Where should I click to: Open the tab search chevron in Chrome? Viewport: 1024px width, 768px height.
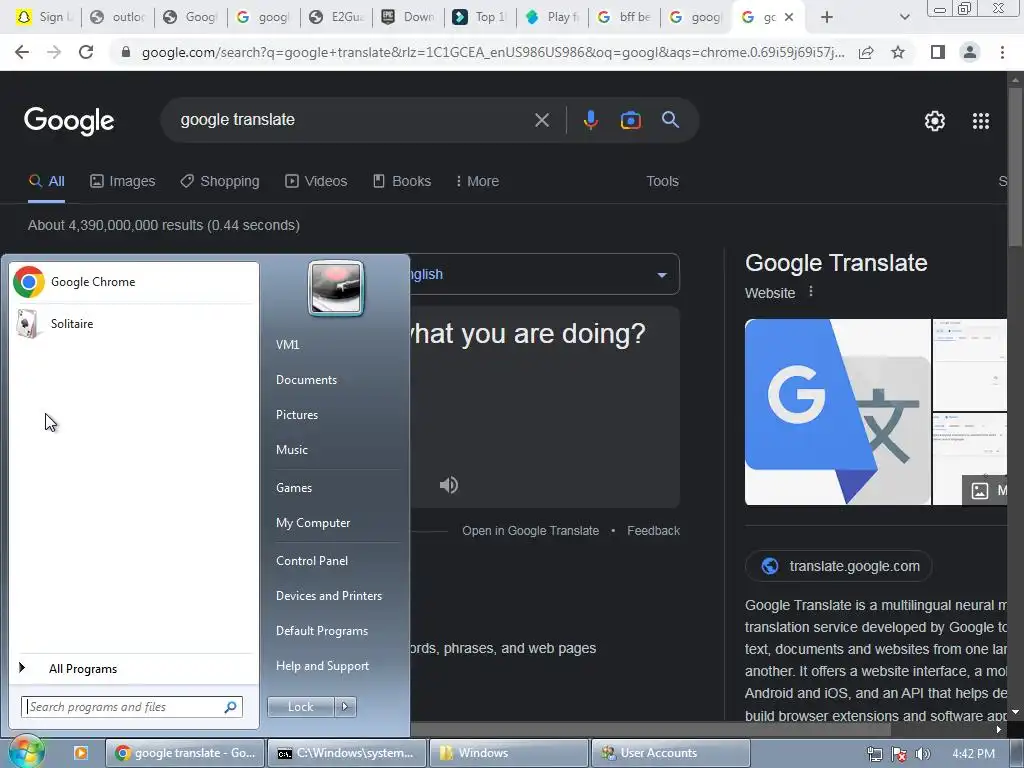point(904,17)
